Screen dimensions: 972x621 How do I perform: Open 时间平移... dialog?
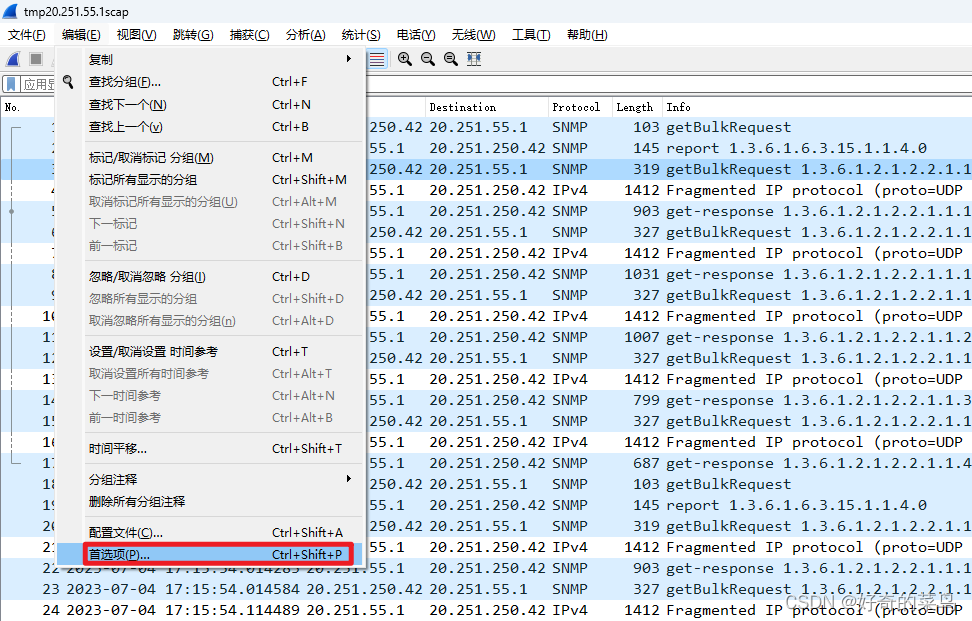(x=211, y=449)
